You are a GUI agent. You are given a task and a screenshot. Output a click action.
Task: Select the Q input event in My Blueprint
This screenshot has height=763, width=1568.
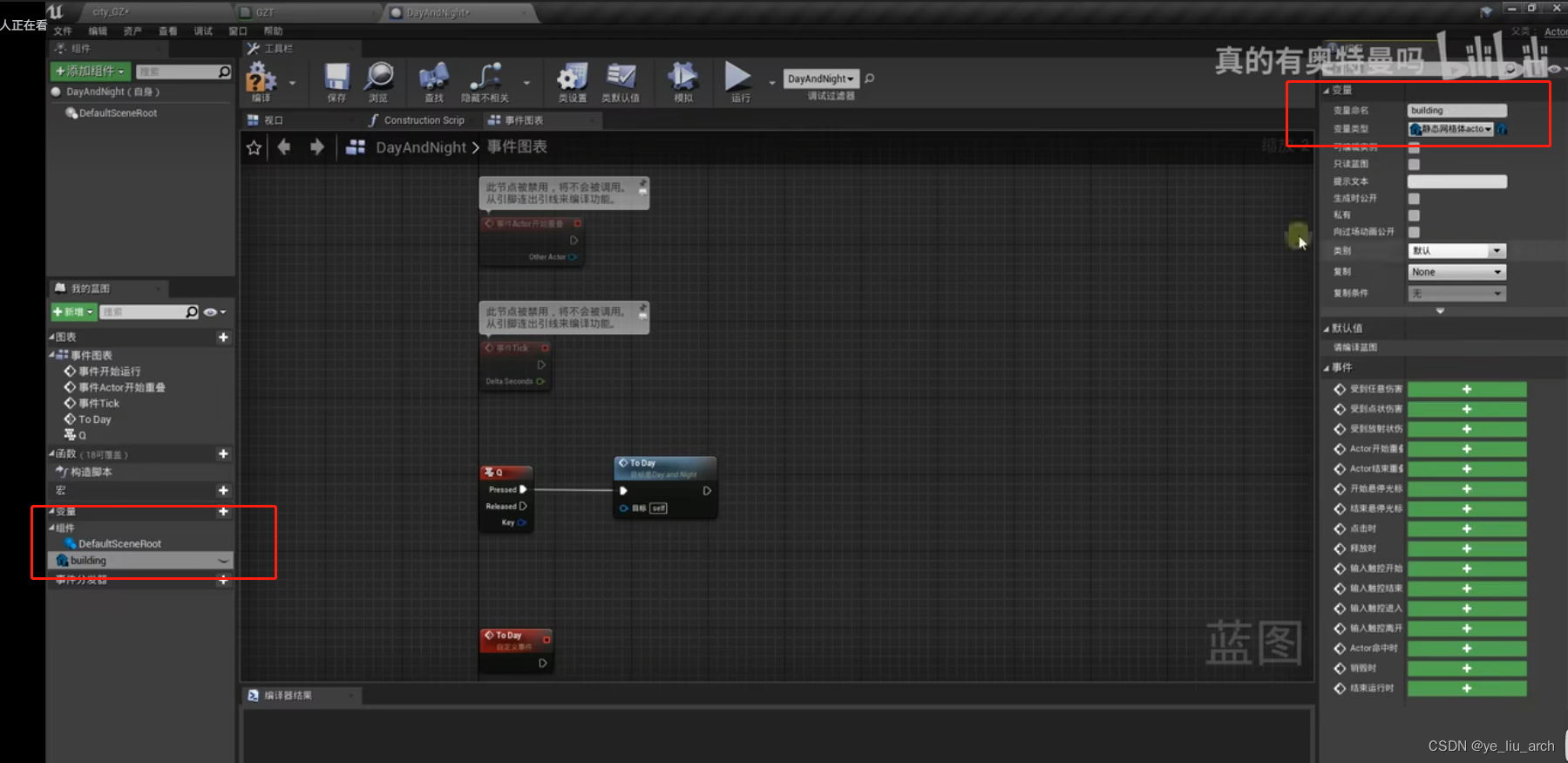[x=82, y=435]
